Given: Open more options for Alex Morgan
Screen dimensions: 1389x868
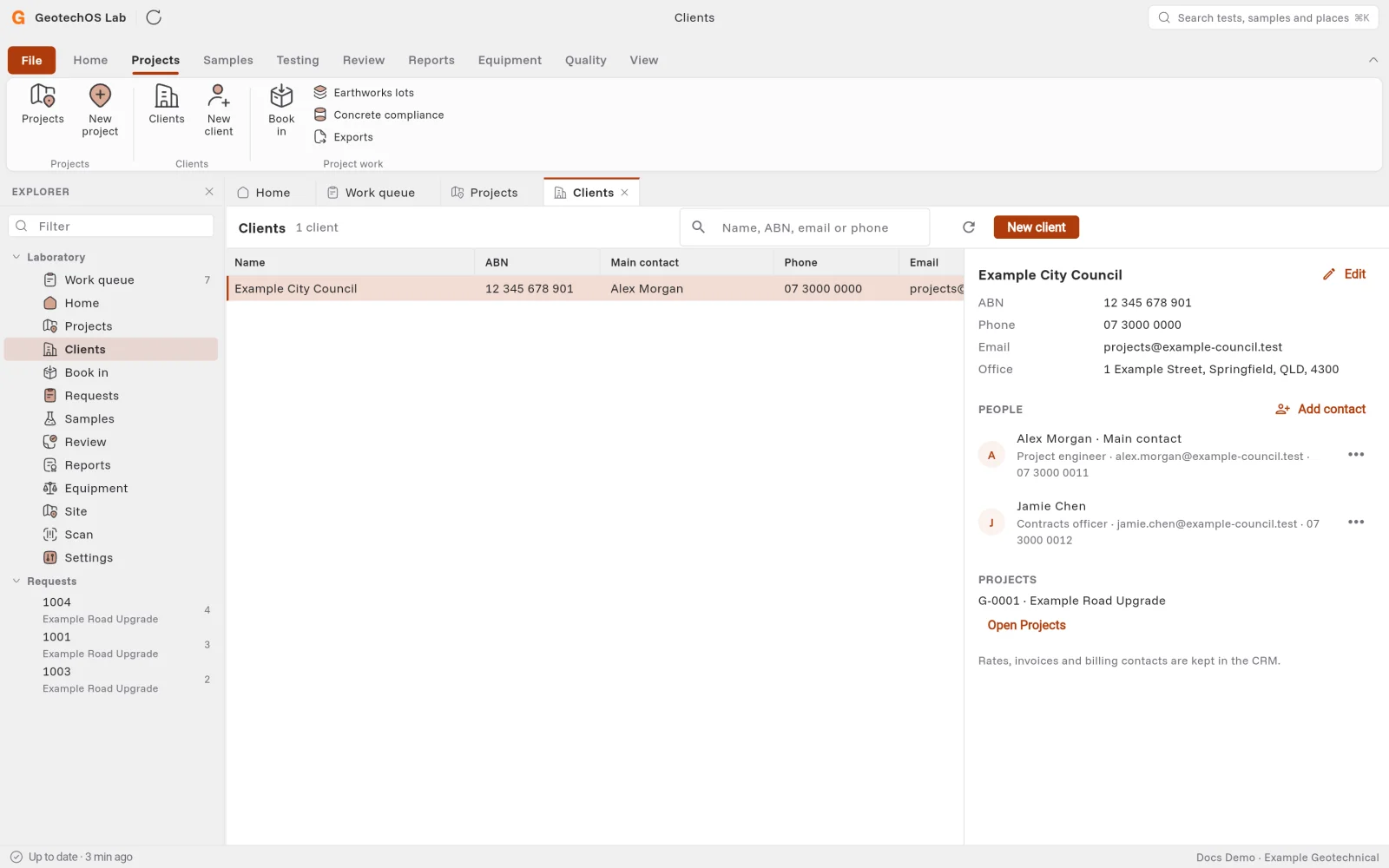Looking at the screenshot, I should (1356, 455).
